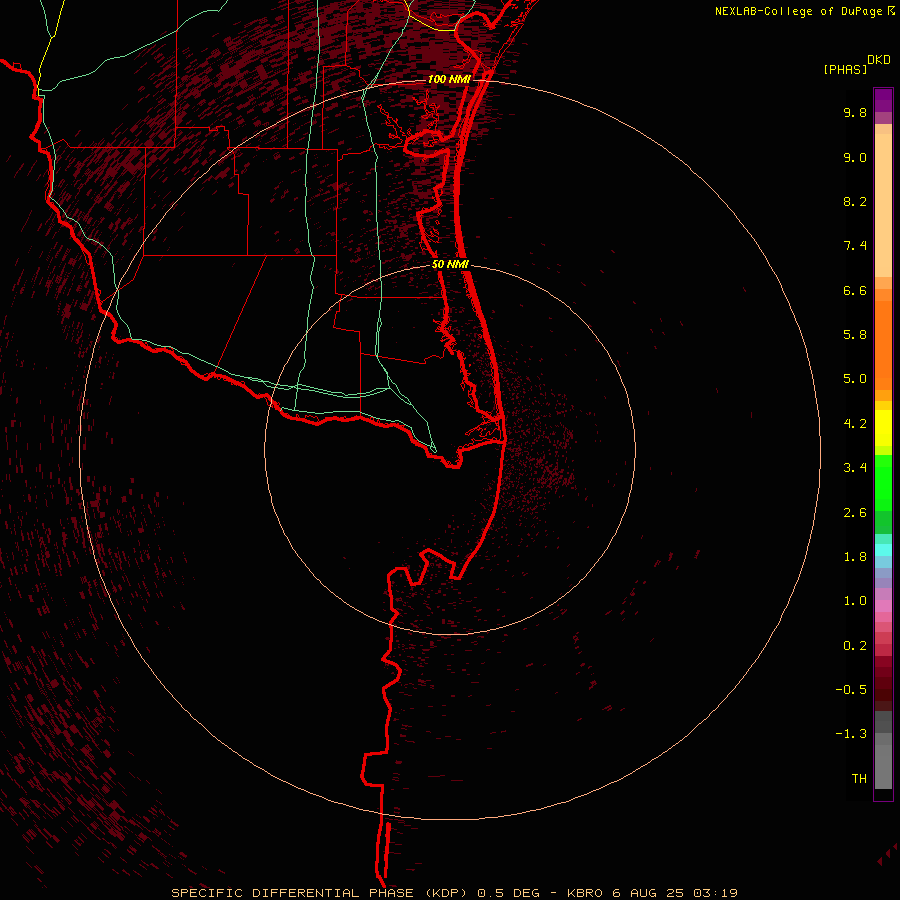Click the 5.0 scale value
900x900 pixels.
[855, 379]
